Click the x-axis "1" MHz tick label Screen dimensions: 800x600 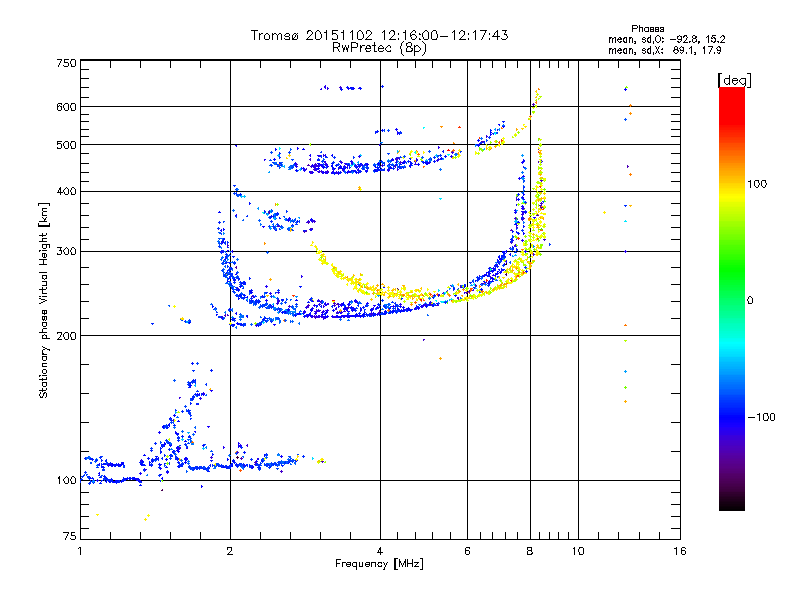coord(80,551)
